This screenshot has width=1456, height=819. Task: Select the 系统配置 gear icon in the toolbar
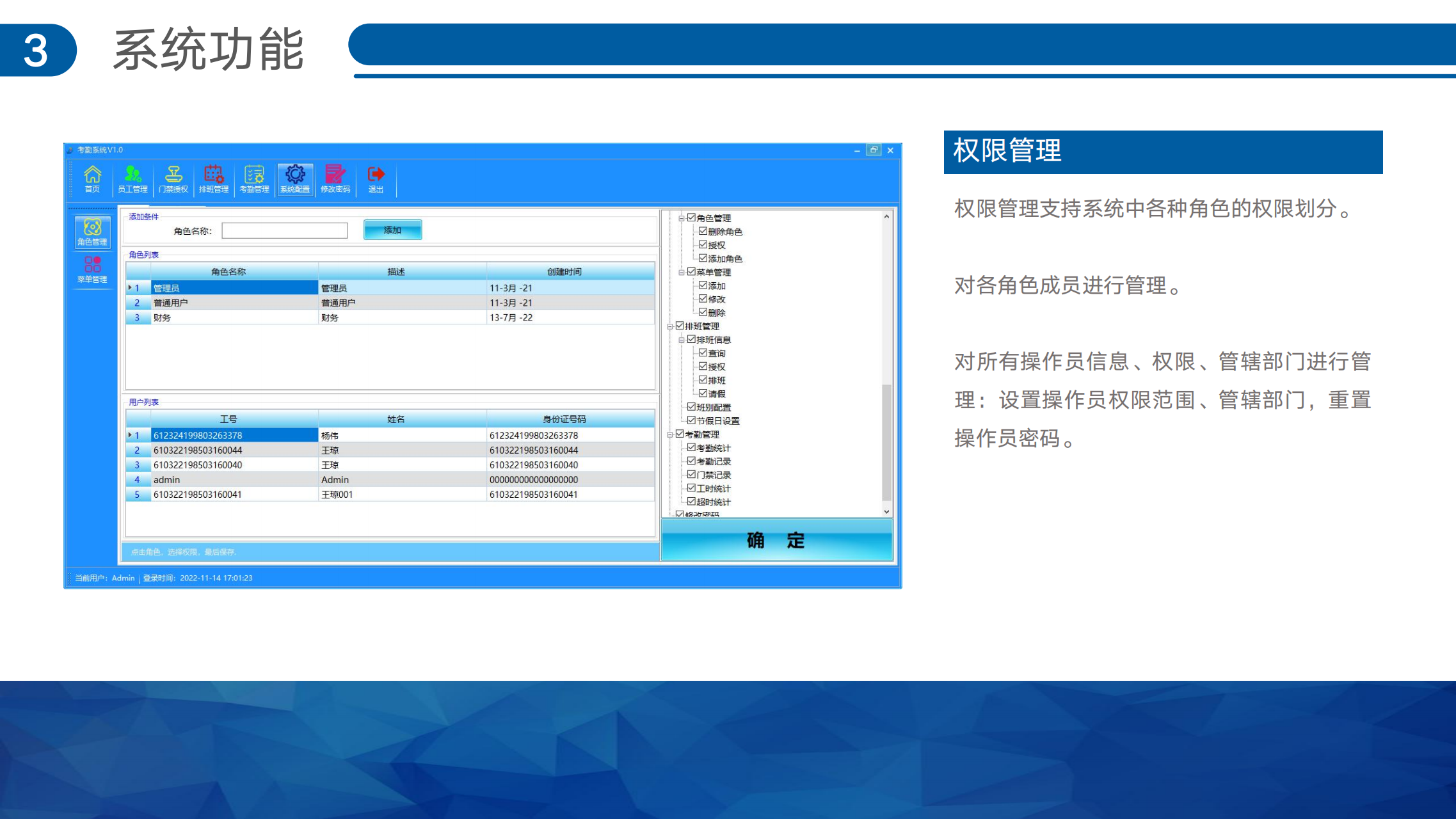coord(295,179)
